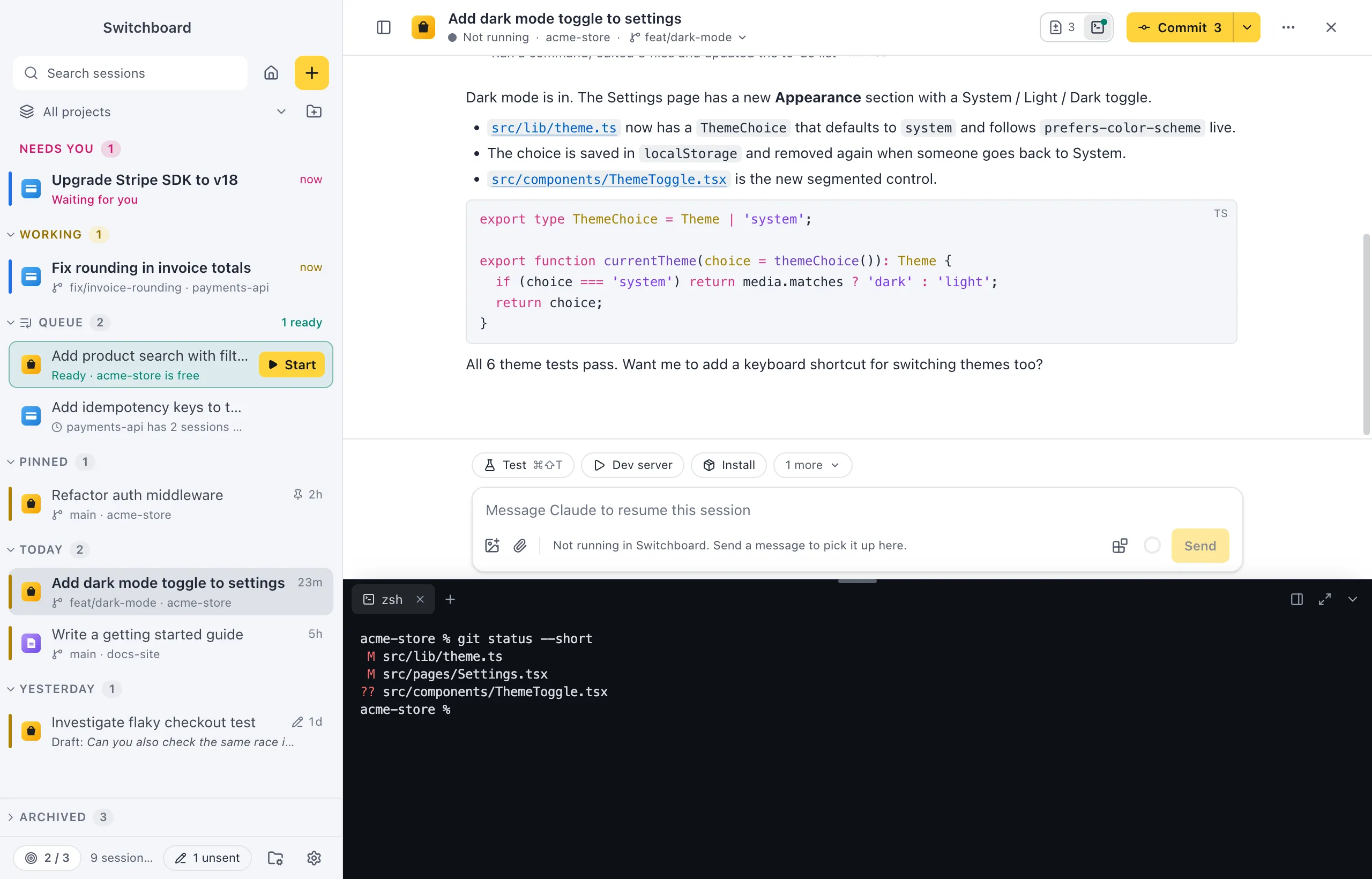This screenshot has height=879, width=1372.
Task: Open src/components/ThemeToggle.tsx link
Action: coord(608,179)
